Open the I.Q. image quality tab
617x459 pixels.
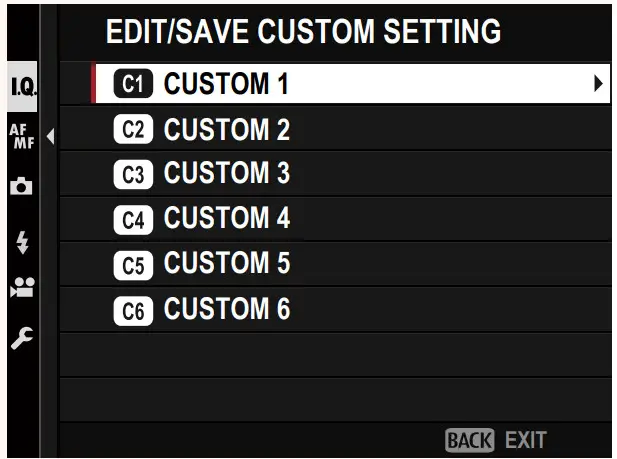[x=22, y=88]
